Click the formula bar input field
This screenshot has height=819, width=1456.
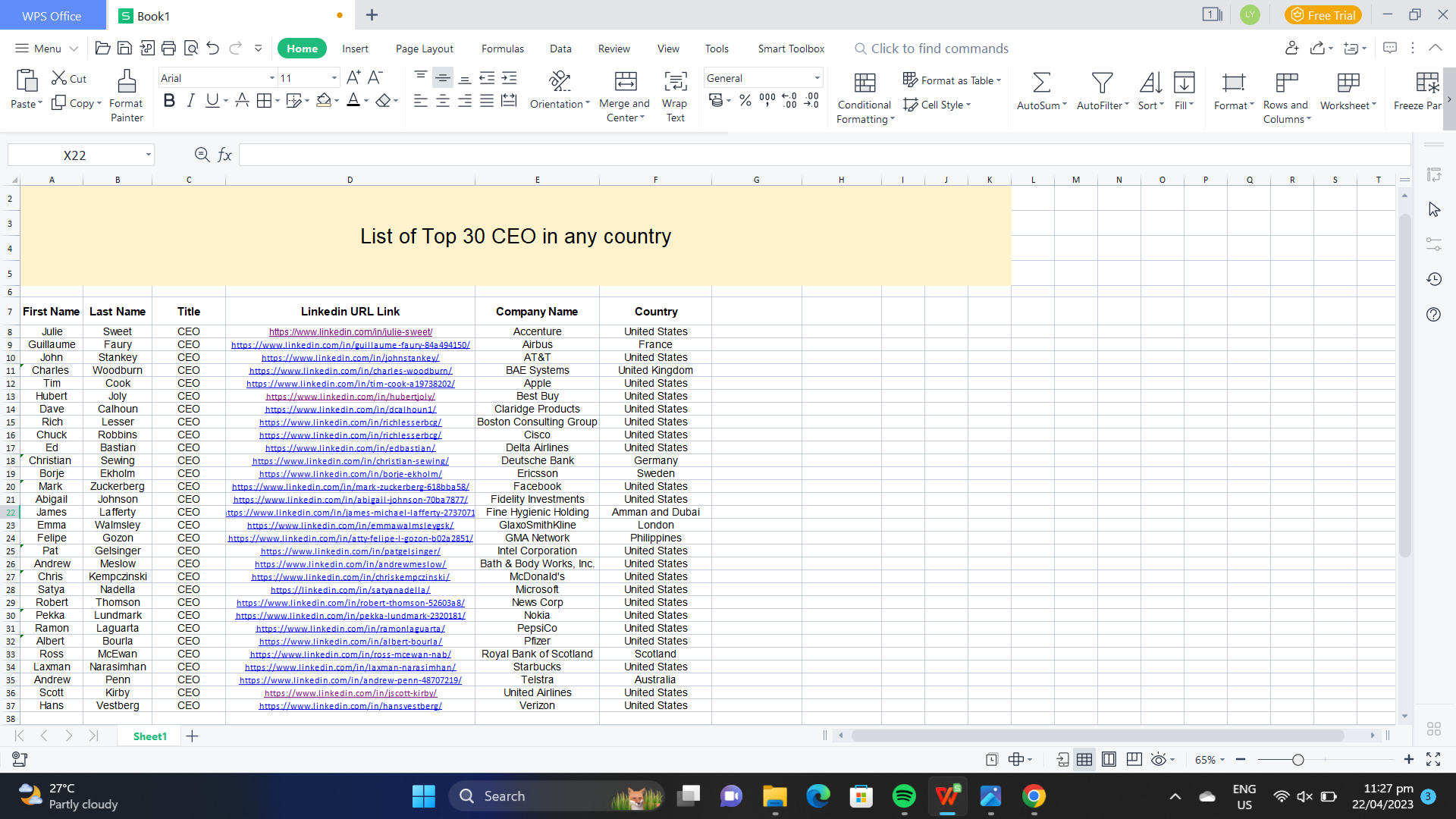(x=823, y=155)
